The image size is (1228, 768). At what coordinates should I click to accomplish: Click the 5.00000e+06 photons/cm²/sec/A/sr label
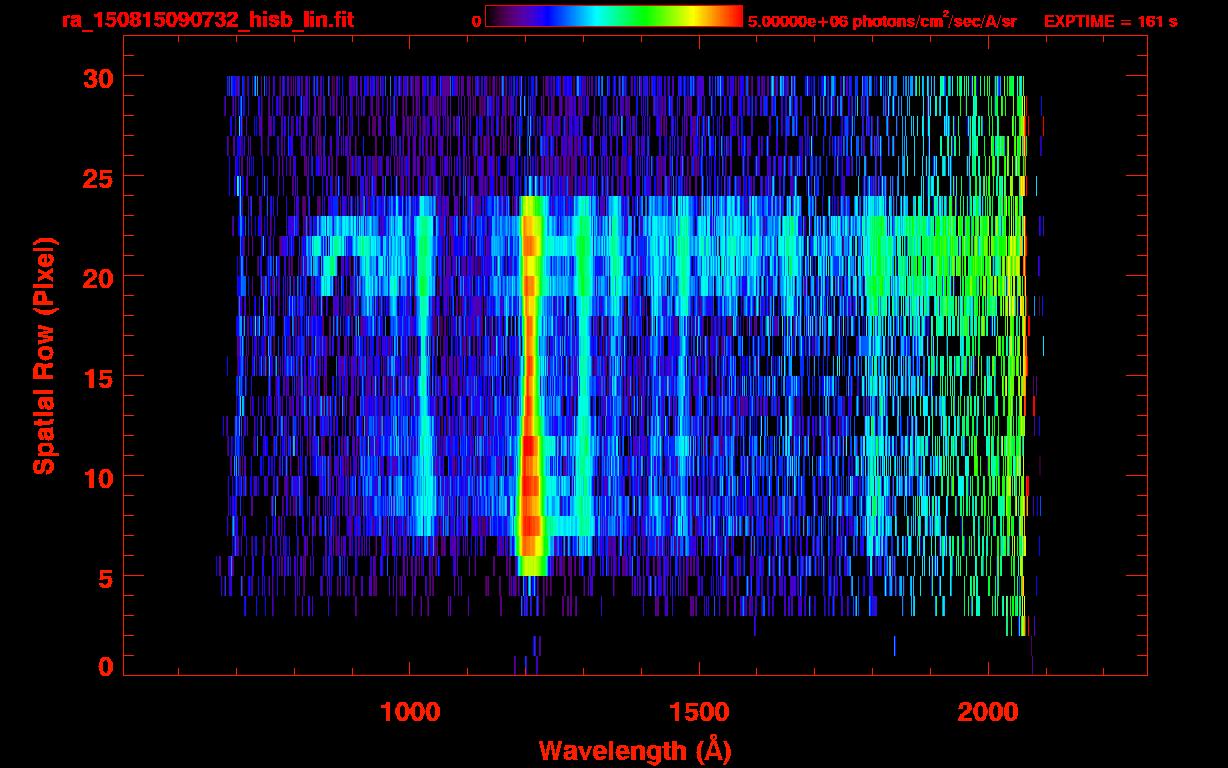[882, 20]
